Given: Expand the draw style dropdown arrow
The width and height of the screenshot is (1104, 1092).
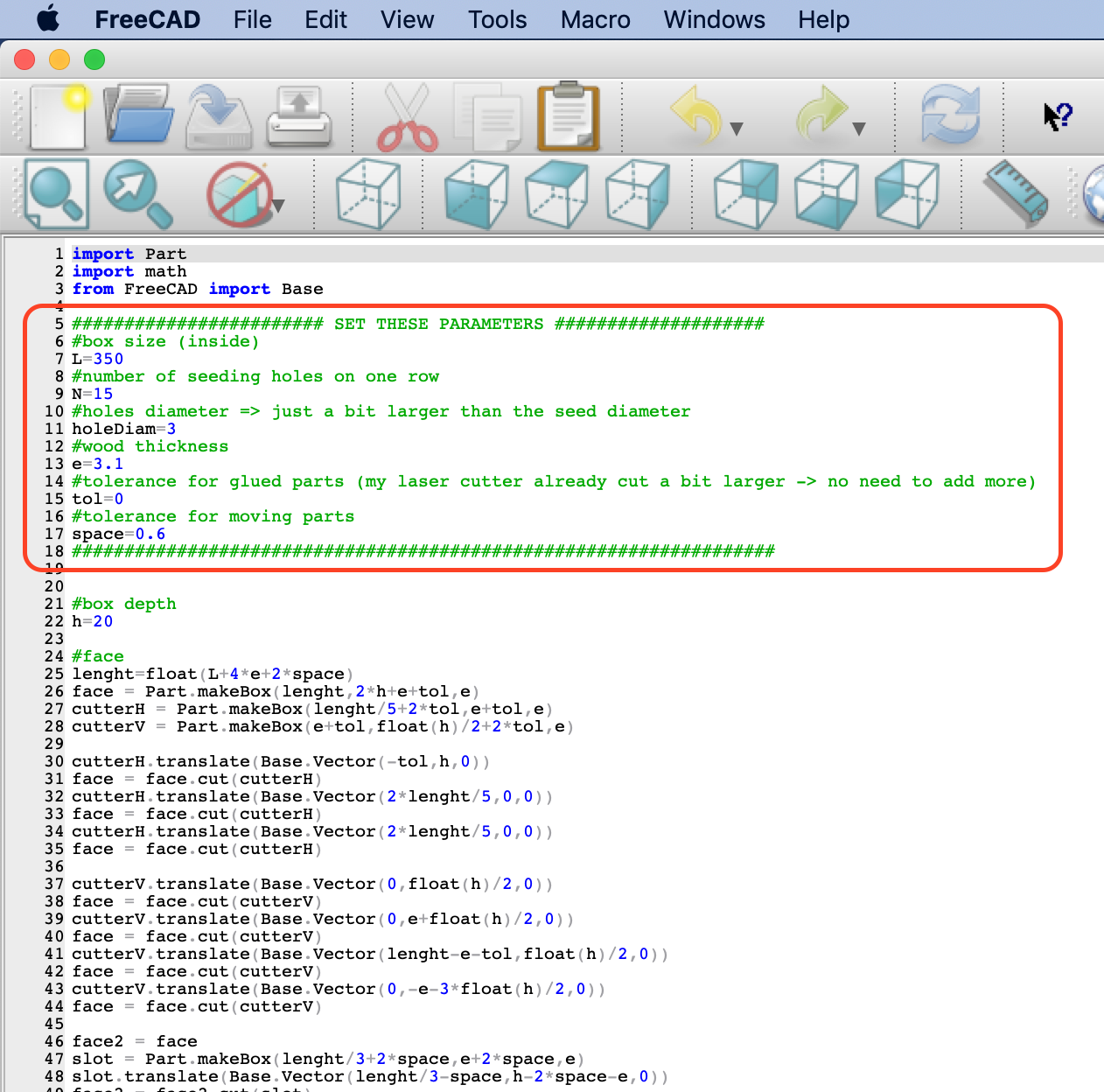Looking at the screenshot, I should click(x=278, y=206).
